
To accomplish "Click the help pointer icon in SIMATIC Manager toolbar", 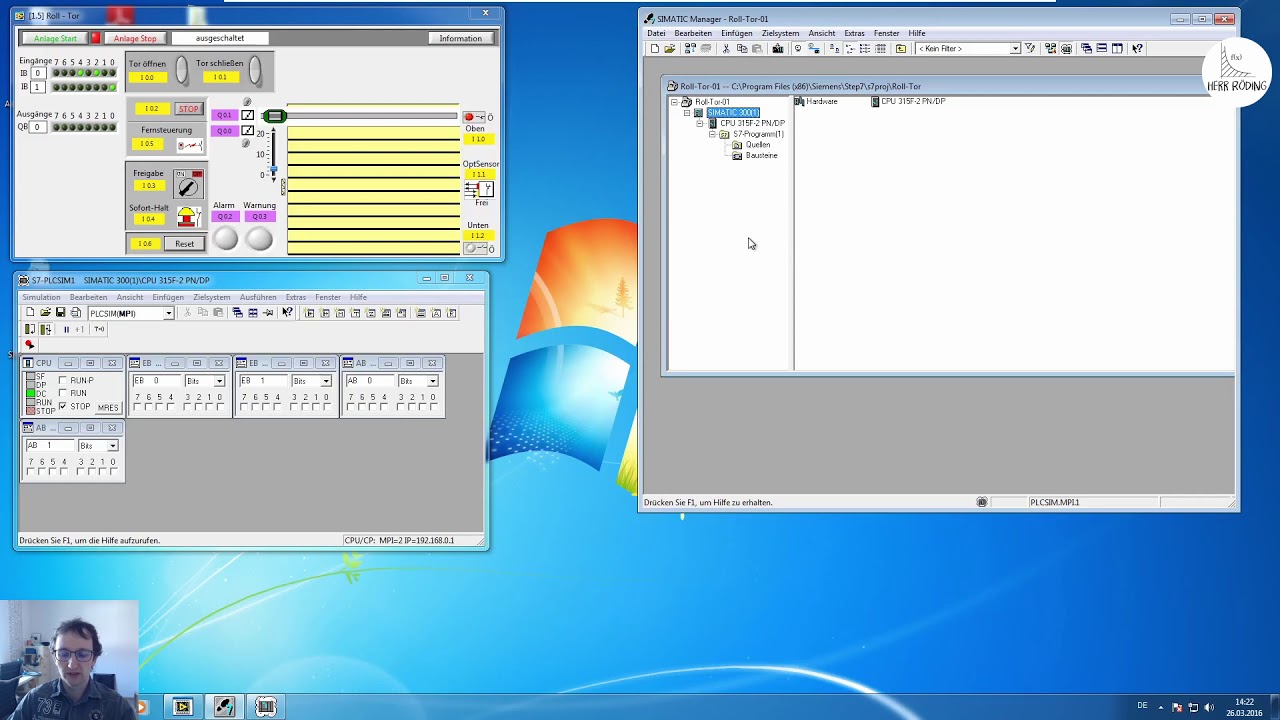I will click(1137, 48).
